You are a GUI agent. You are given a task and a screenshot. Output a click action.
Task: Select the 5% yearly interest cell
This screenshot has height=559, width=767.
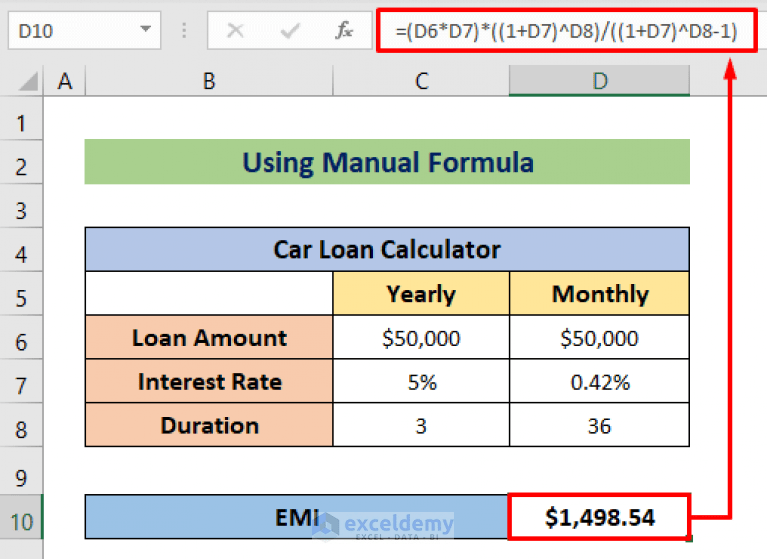(421, 381)
